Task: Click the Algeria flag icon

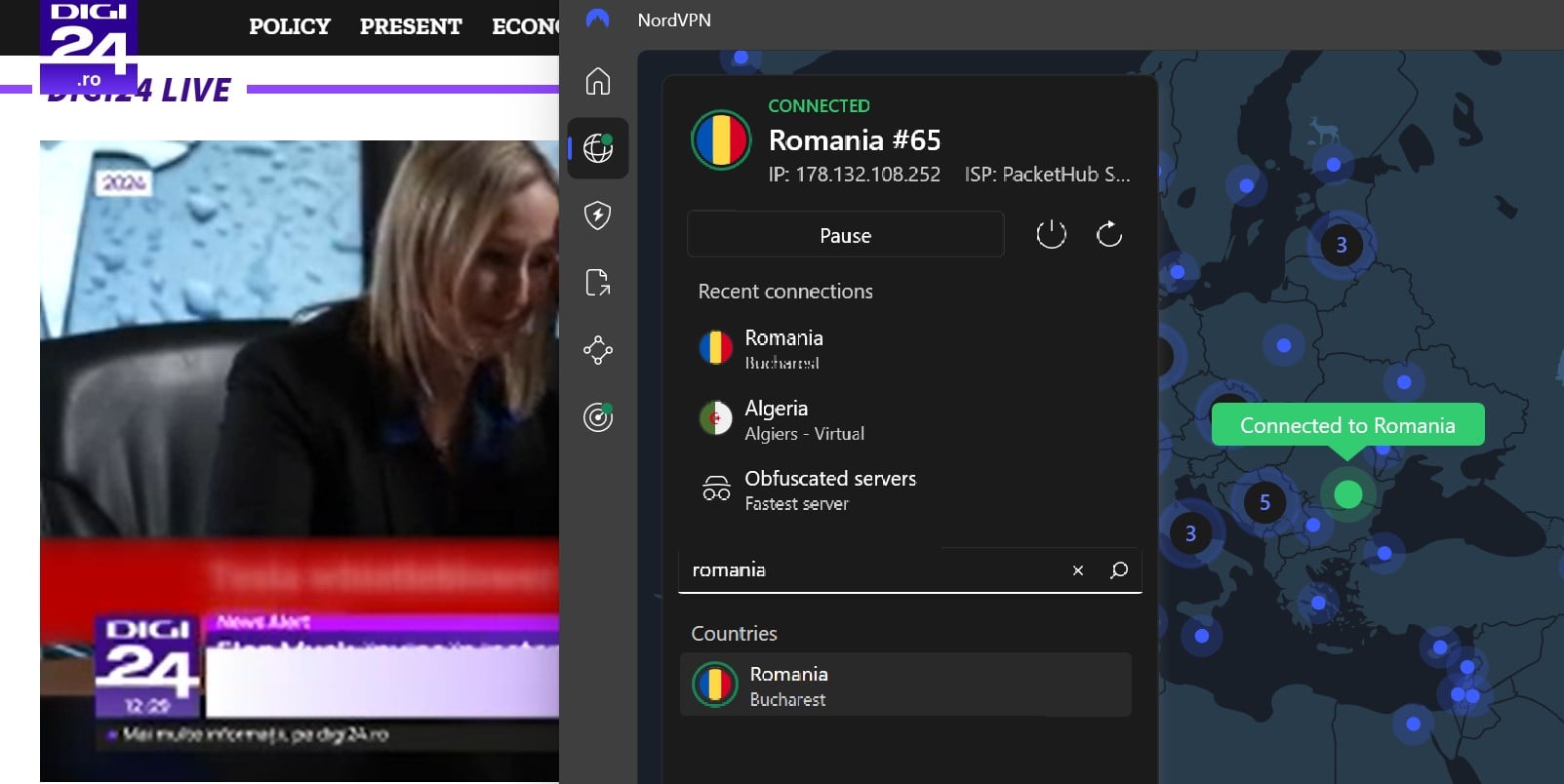Action: tap(715, 418)
